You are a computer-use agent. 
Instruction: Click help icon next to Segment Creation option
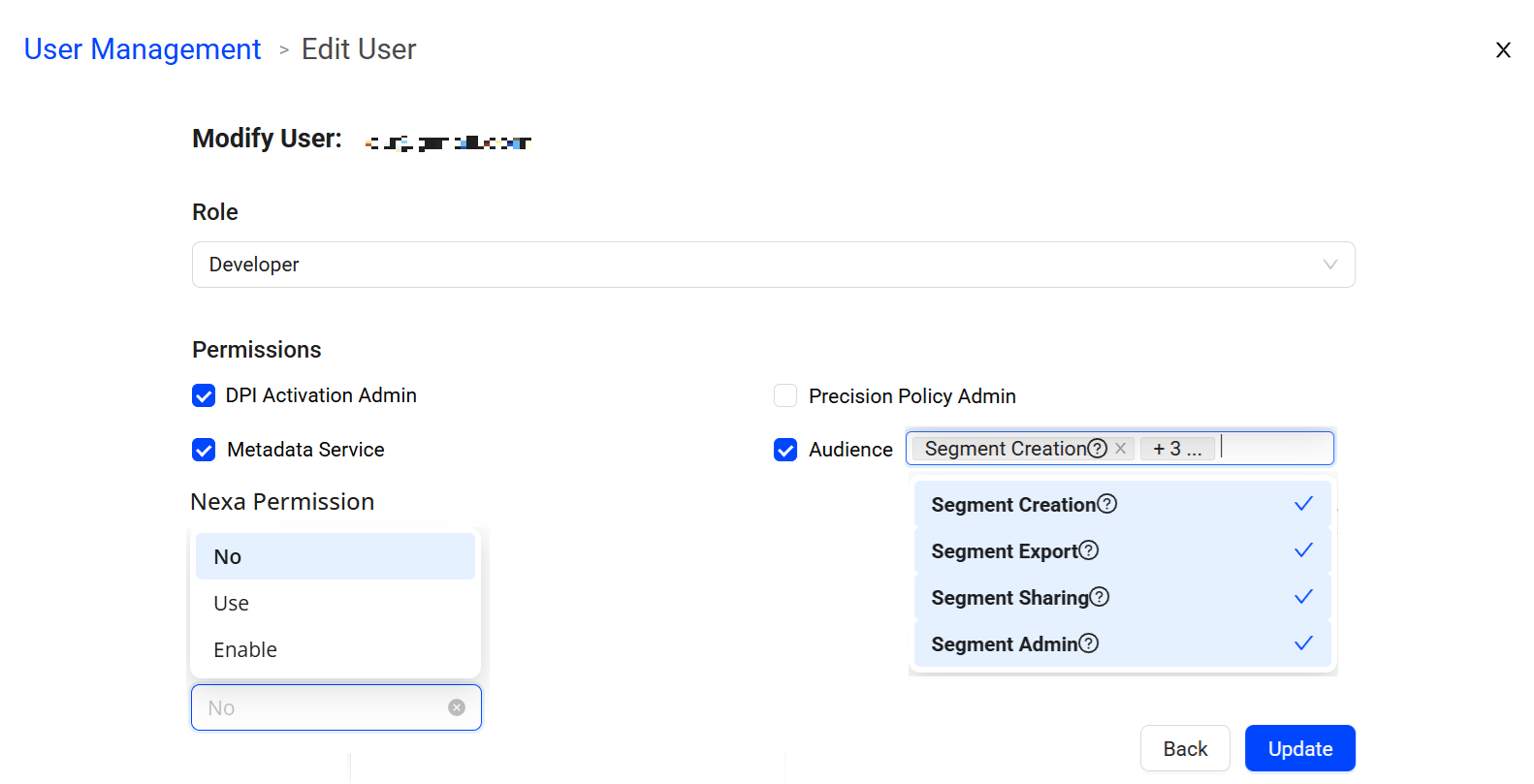point(1106,504)
